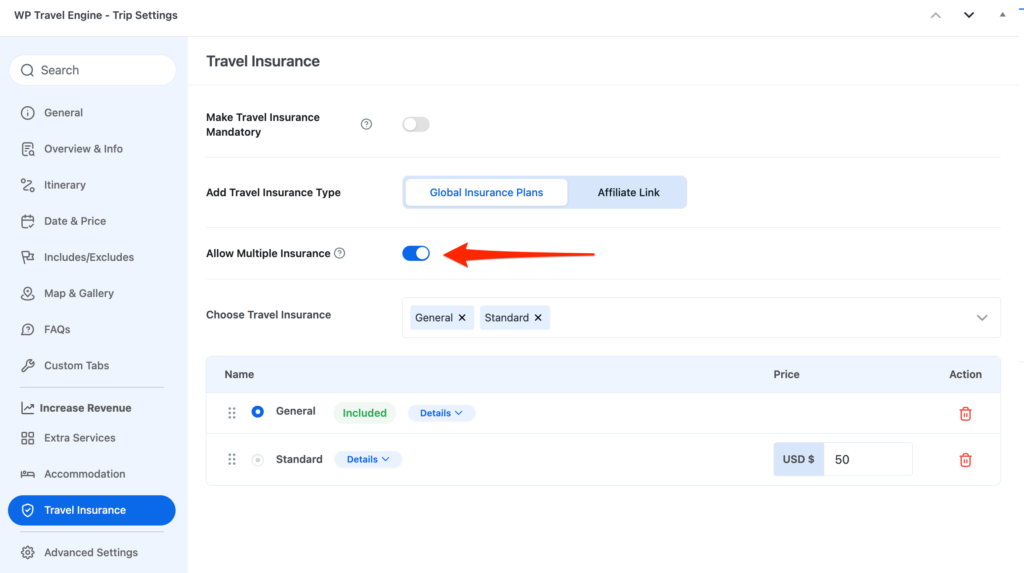Viewport: 1024px width, 573px height.
Task: Expand Details for General insurance
Action: (x=441, y=413)
